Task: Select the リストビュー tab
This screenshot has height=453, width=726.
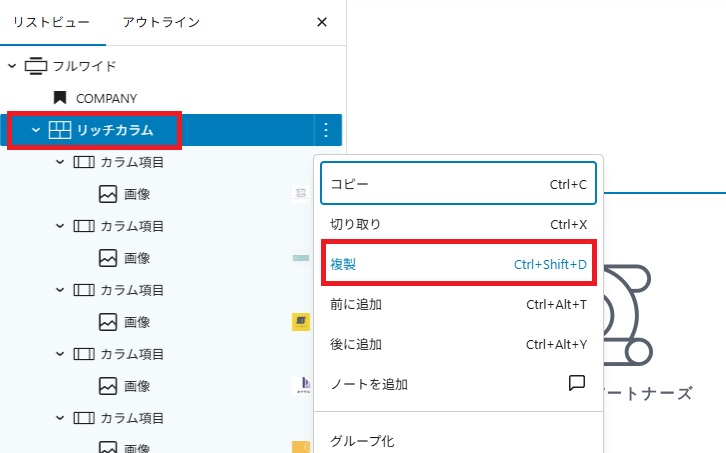Action: pos(51,22)
